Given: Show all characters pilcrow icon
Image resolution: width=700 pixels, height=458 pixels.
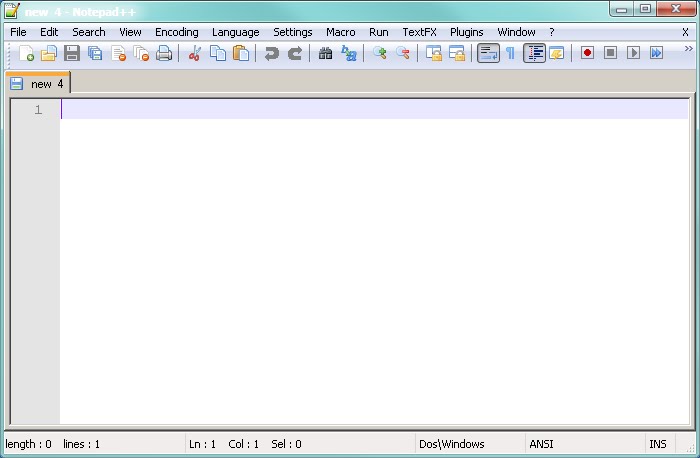Looking at the screenshot, I should [510, 53].
